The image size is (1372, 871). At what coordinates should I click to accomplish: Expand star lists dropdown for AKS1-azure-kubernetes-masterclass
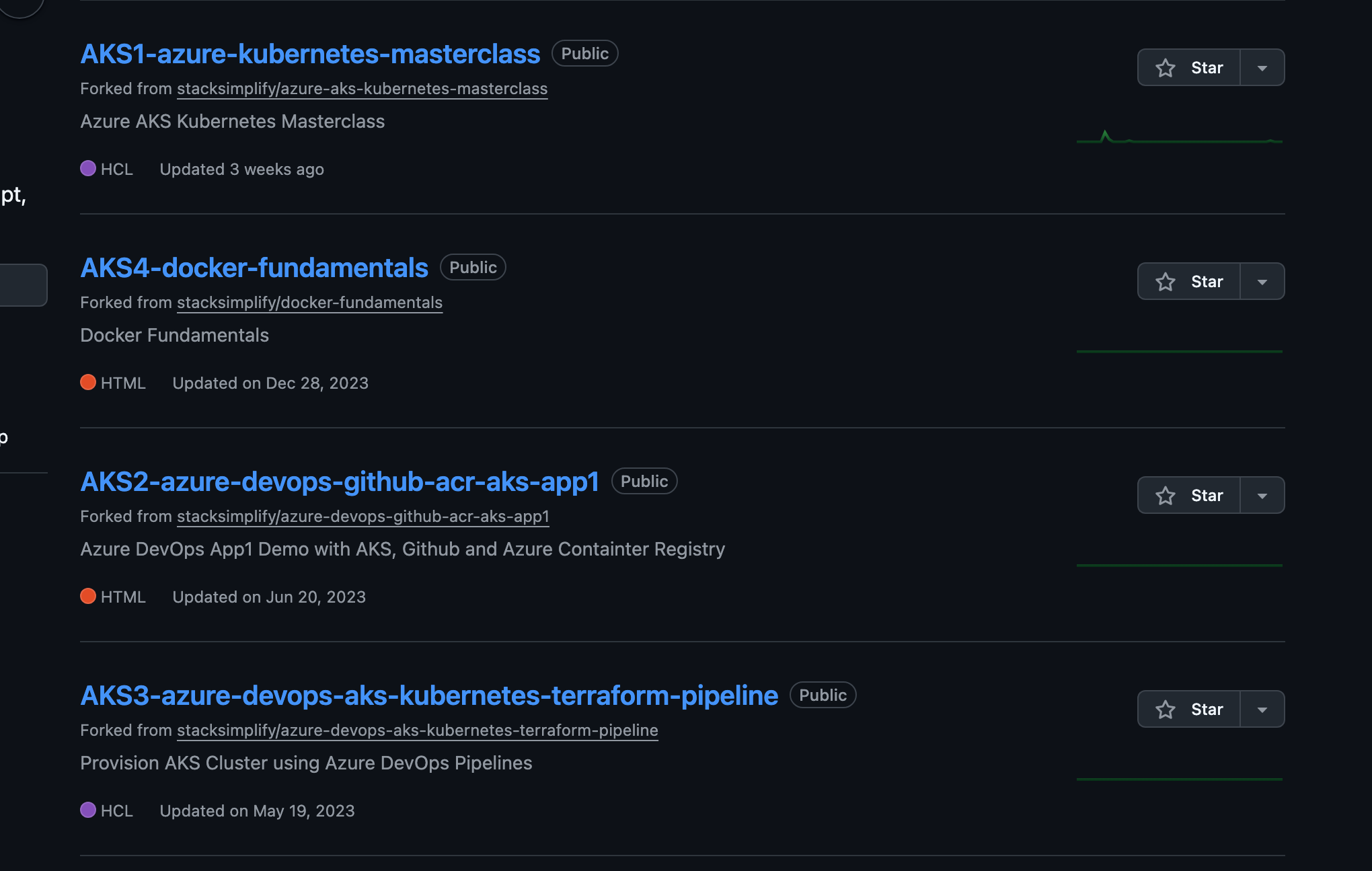pyautogui.click(x=1262, y=67)
